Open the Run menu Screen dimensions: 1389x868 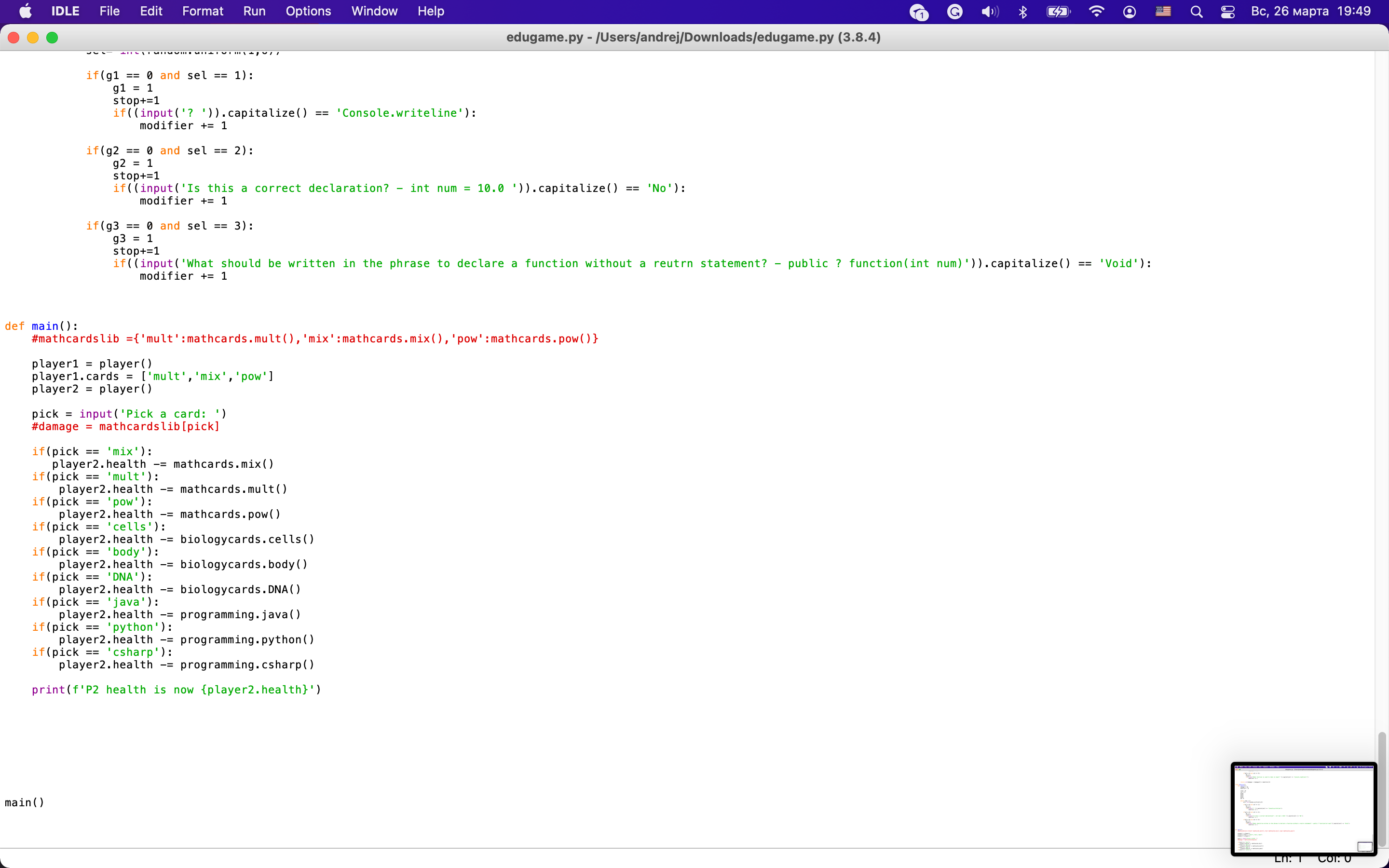pos(254,12)
